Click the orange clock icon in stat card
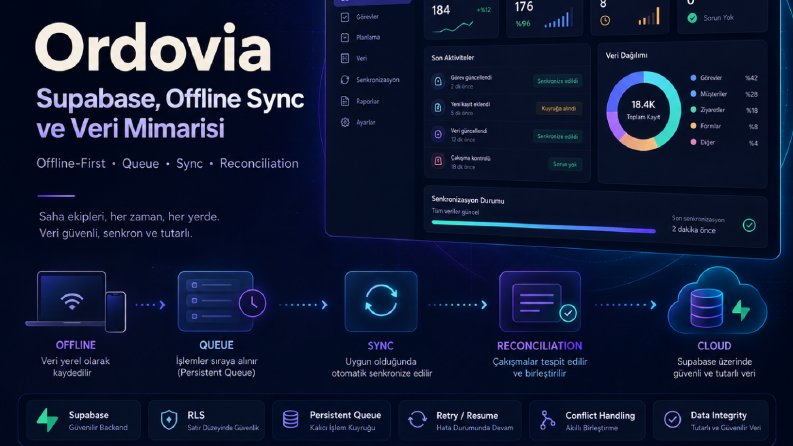 pyautogui.click(x=605, y=21)
